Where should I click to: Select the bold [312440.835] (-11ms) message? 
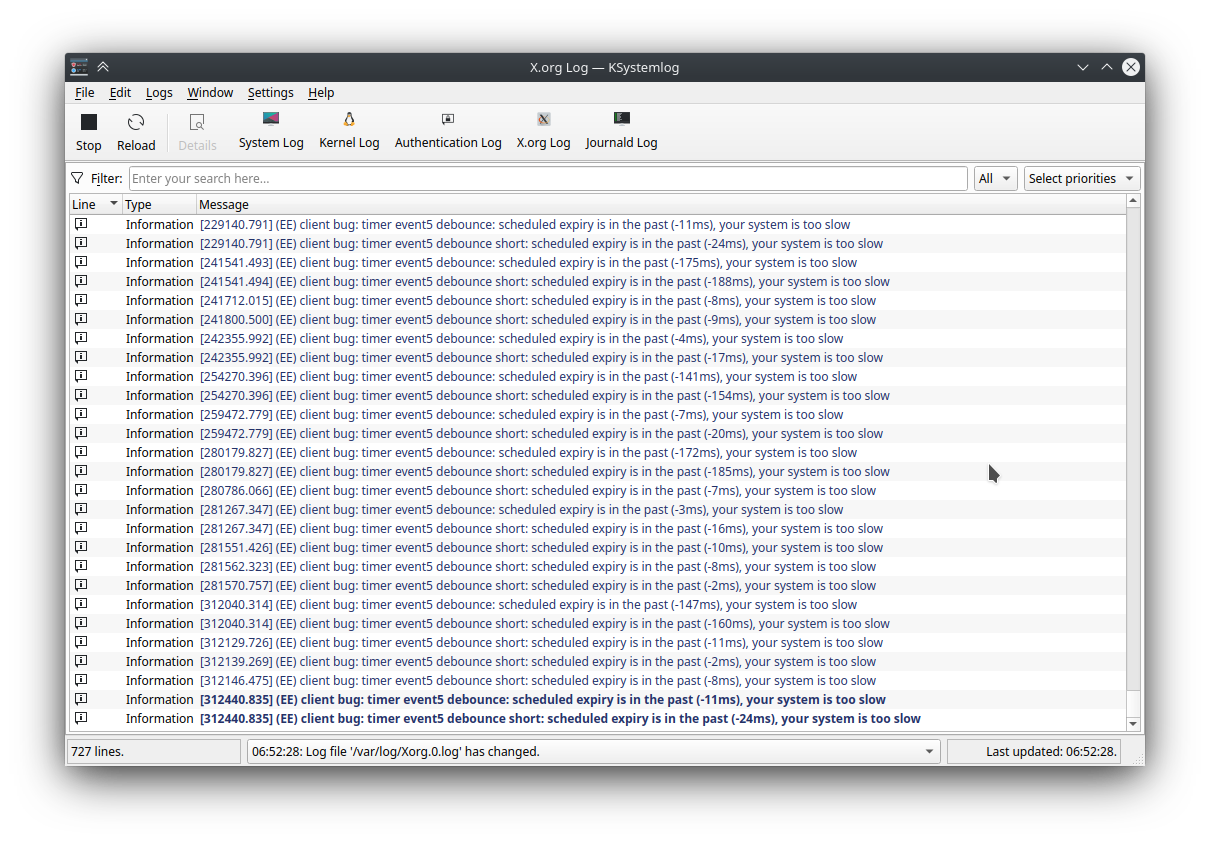pyautogui.click(x=543, y=699)
